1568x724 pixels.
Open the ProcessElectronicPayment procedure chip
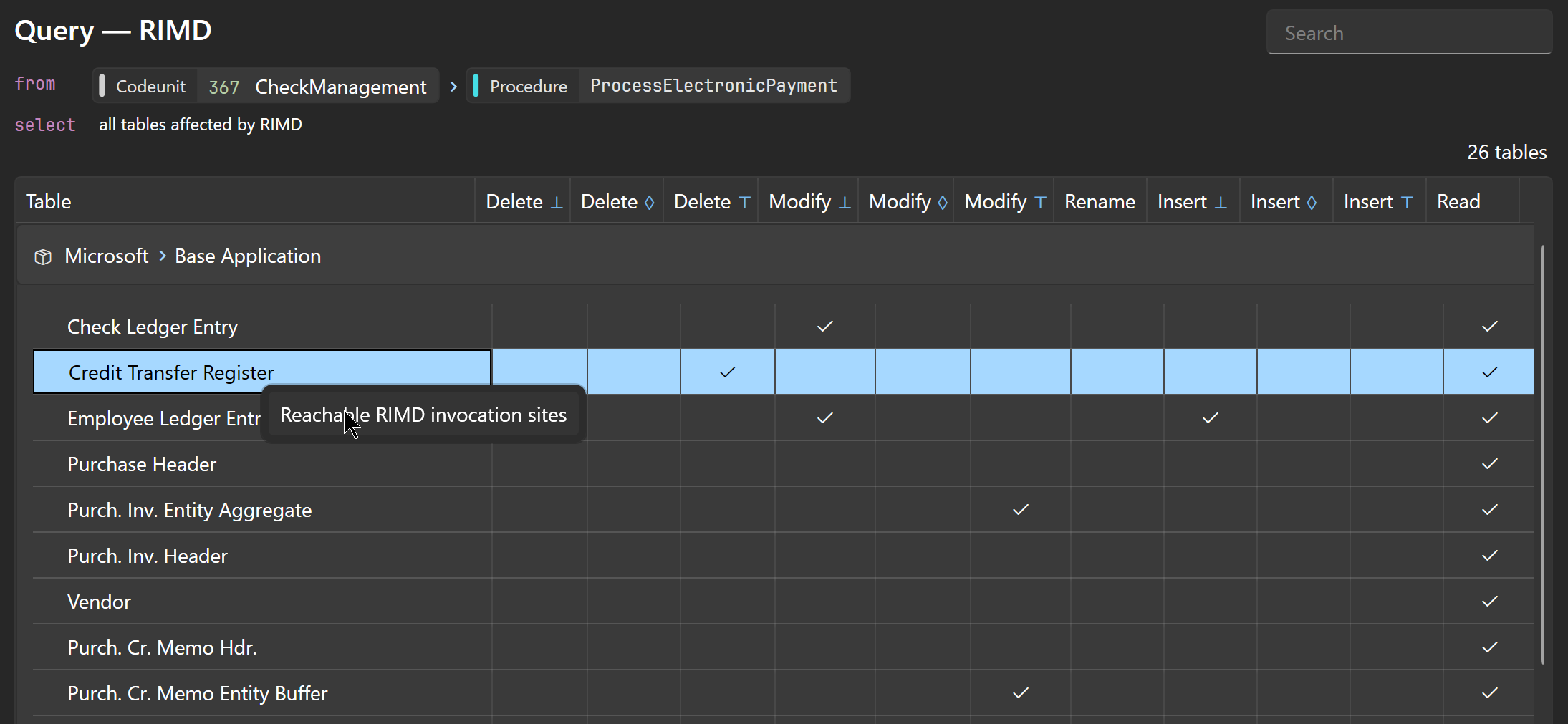point(658,86)
